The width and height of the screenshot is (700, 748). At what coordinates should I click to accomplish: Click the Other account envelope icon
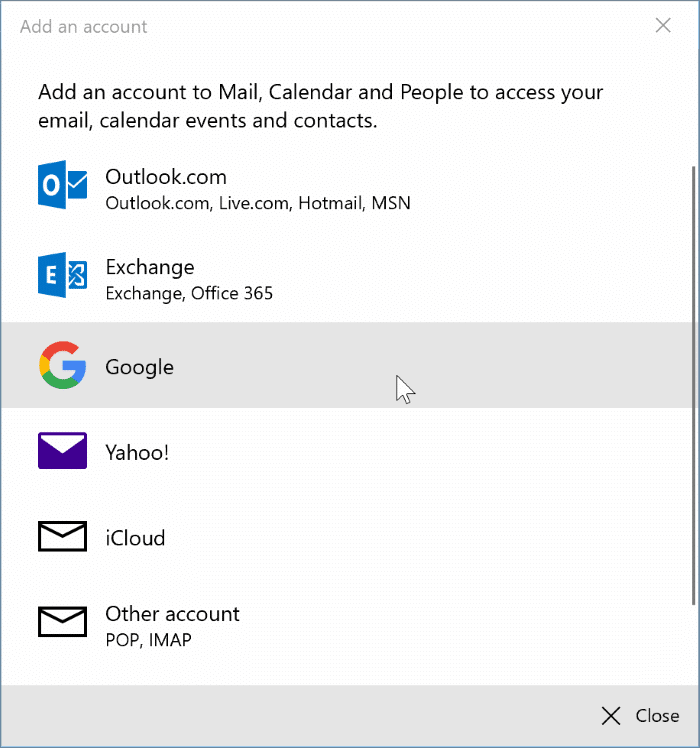tap(63, 622)
